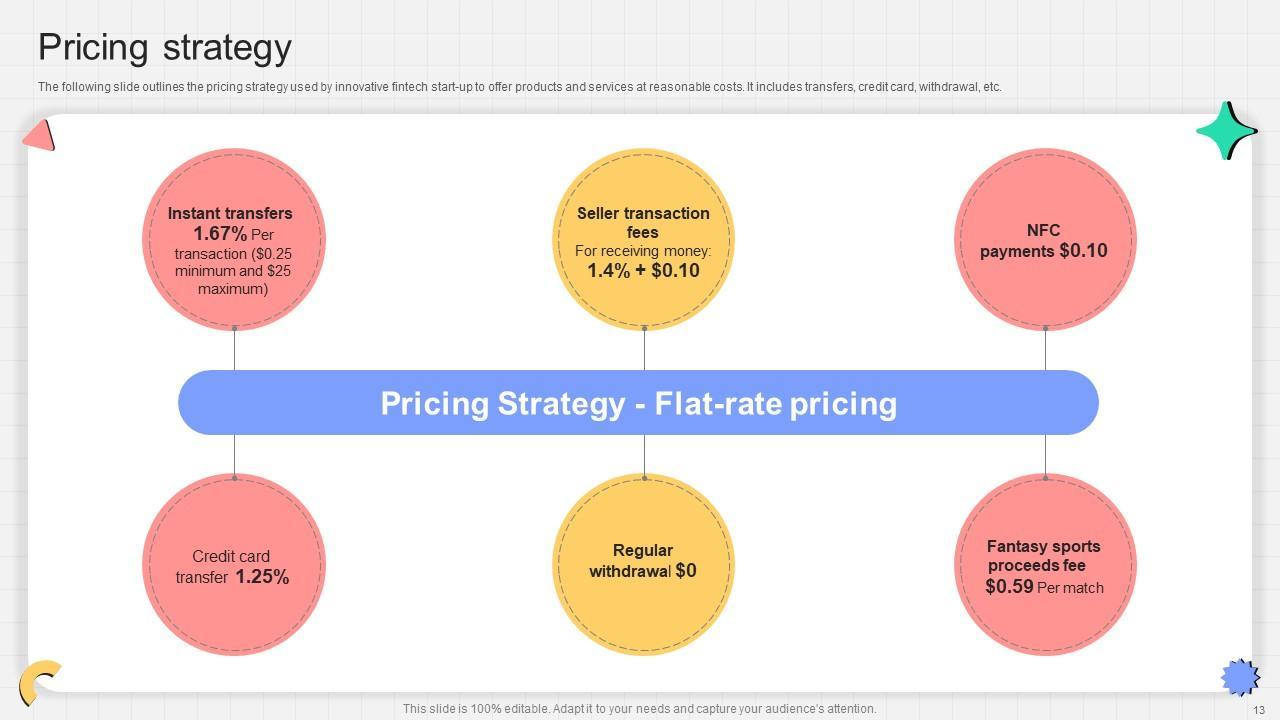
Task: Click the editable slide footer note
Action: pos(639,709)
